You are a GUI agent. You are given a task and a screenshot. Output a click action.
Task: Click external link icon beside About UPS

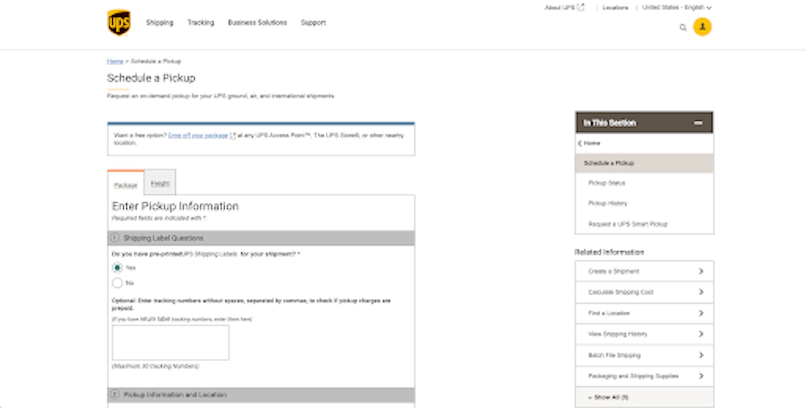tap(581, 7)
